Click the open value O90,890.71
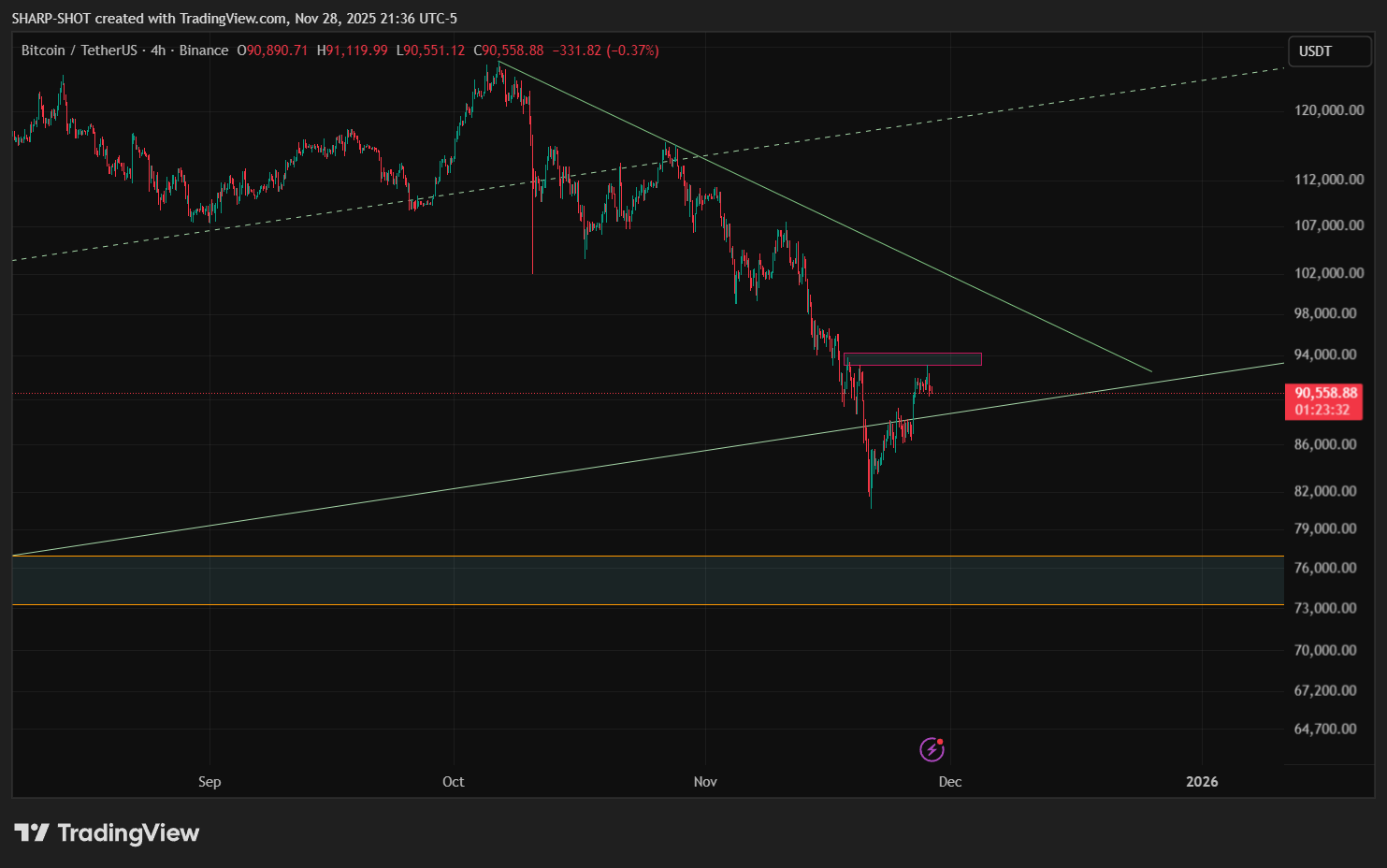1387x868 pixels. pyautogui.click(x=272, y=51)
